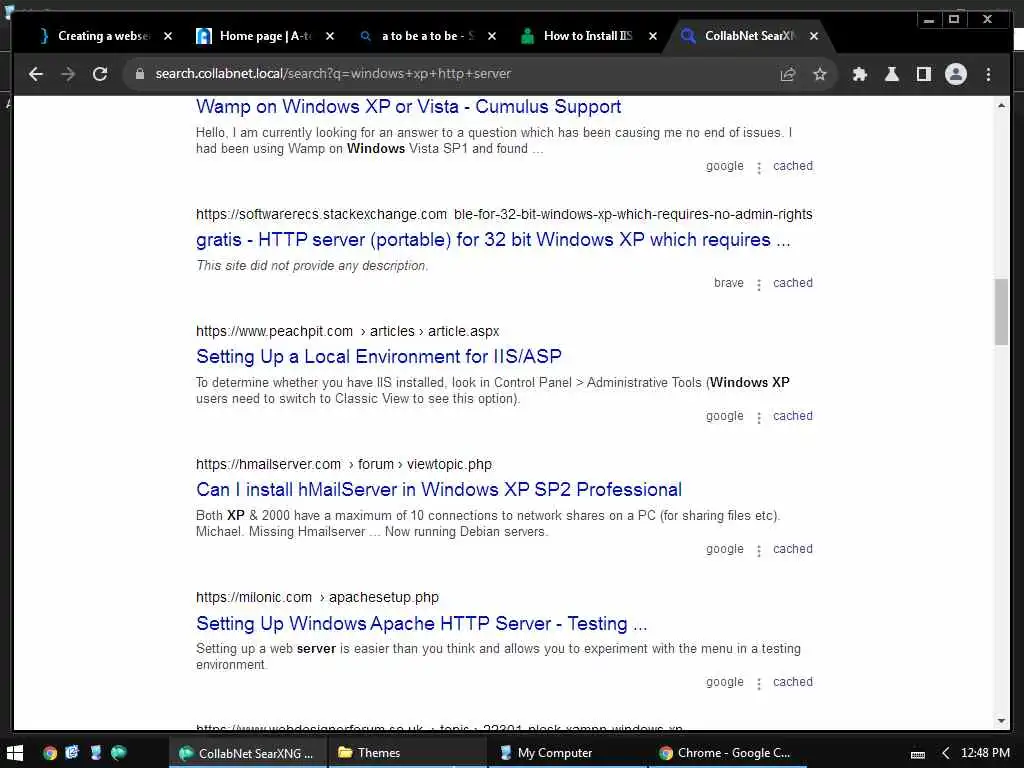Click the lock icon in the address bar
1024x768 pixels.
click(x=139, y=74)
